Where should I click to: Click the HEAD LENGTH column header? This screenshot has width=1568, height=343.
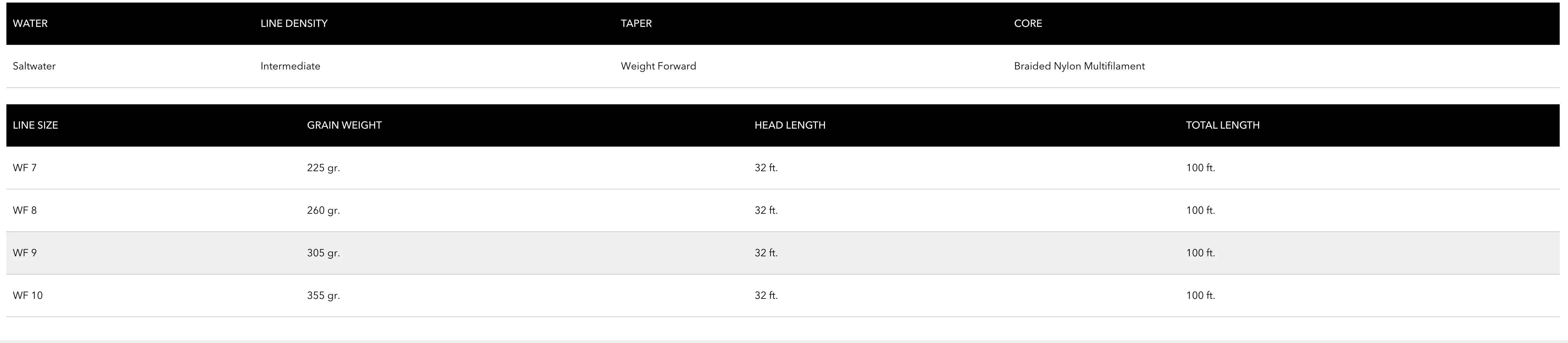(x=790, y=125)
